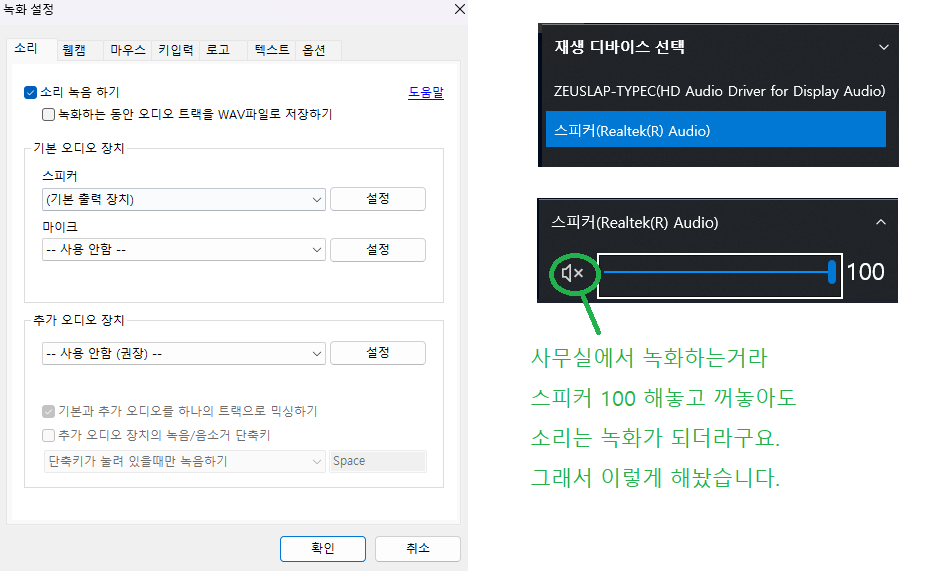Click the 설정 button next to 스피커 dropdown
Viewport: 940px width, 571px height.
coord(378,199)
